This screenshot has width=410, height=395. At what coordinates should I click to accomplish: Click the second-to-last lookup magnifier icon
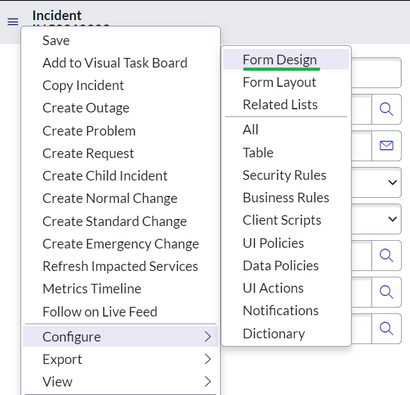pyautogui.click(x=386, y=292)
